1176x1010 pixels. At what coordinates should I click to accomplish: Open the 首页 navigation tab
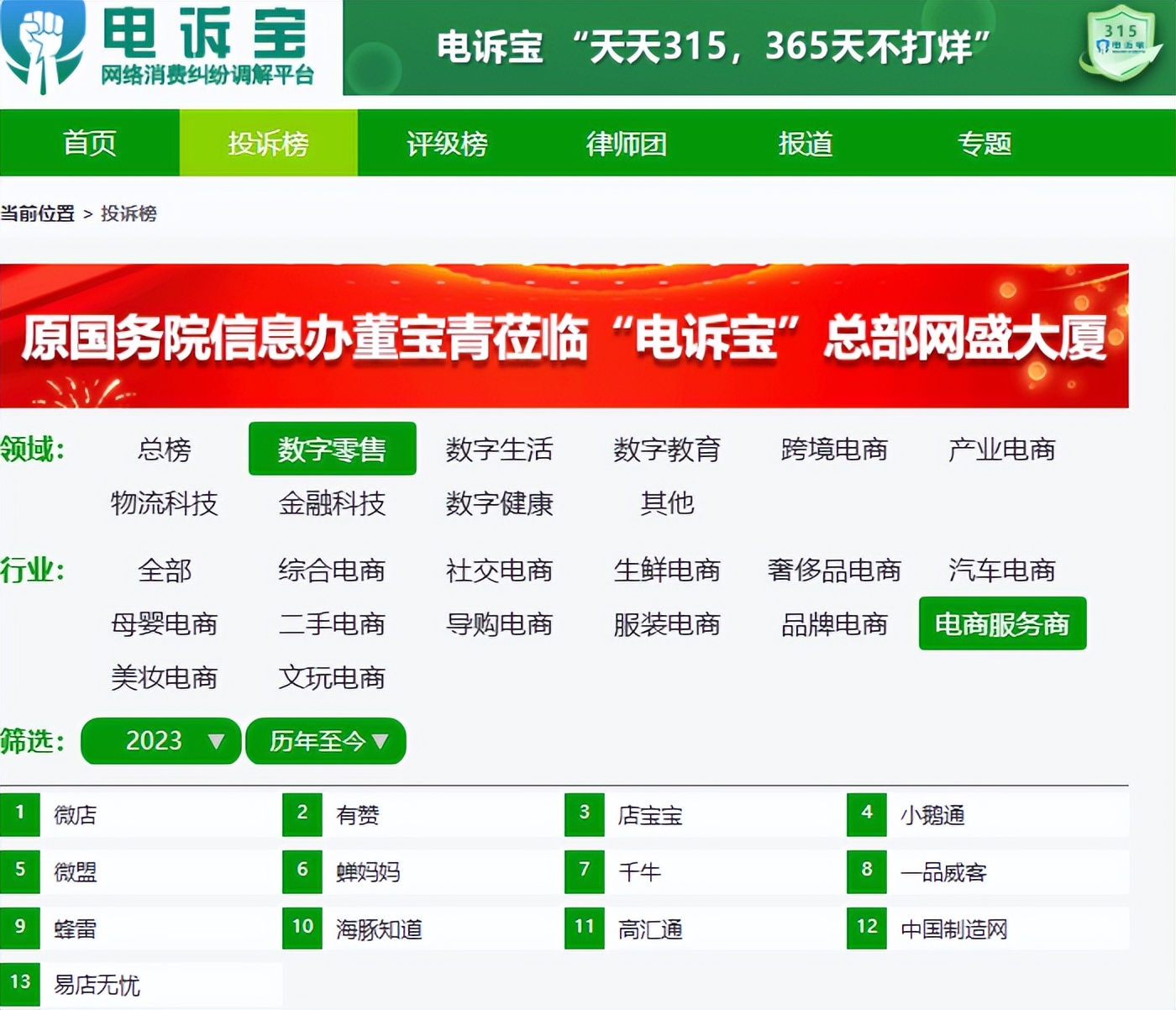click(90, 143)
